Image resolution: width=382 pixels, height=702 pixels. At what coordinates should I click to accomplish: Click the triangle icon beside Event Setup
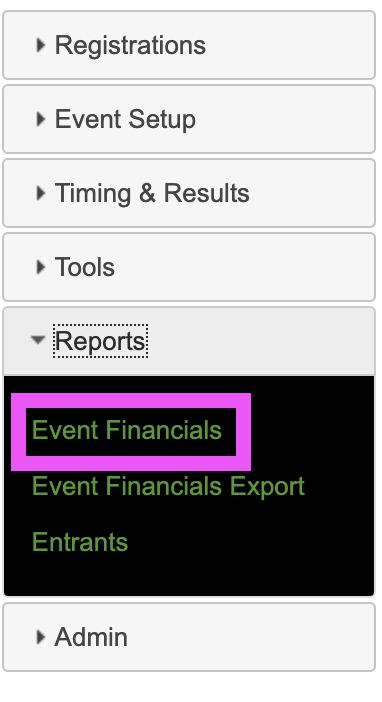tap(41, 119)
